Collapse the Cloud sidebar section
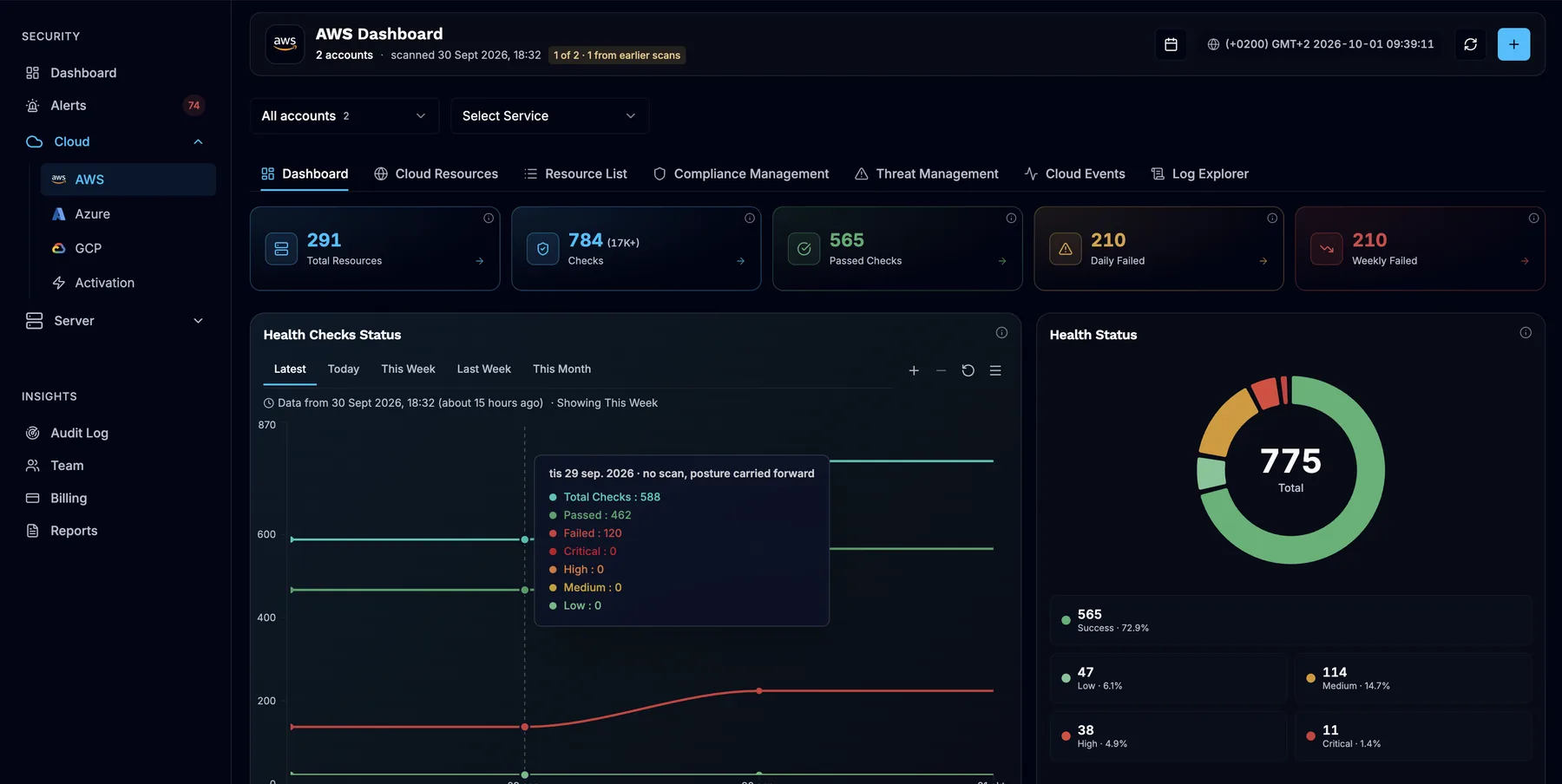The height and width of the screenshot is (784, 1562). pos(198,142)
